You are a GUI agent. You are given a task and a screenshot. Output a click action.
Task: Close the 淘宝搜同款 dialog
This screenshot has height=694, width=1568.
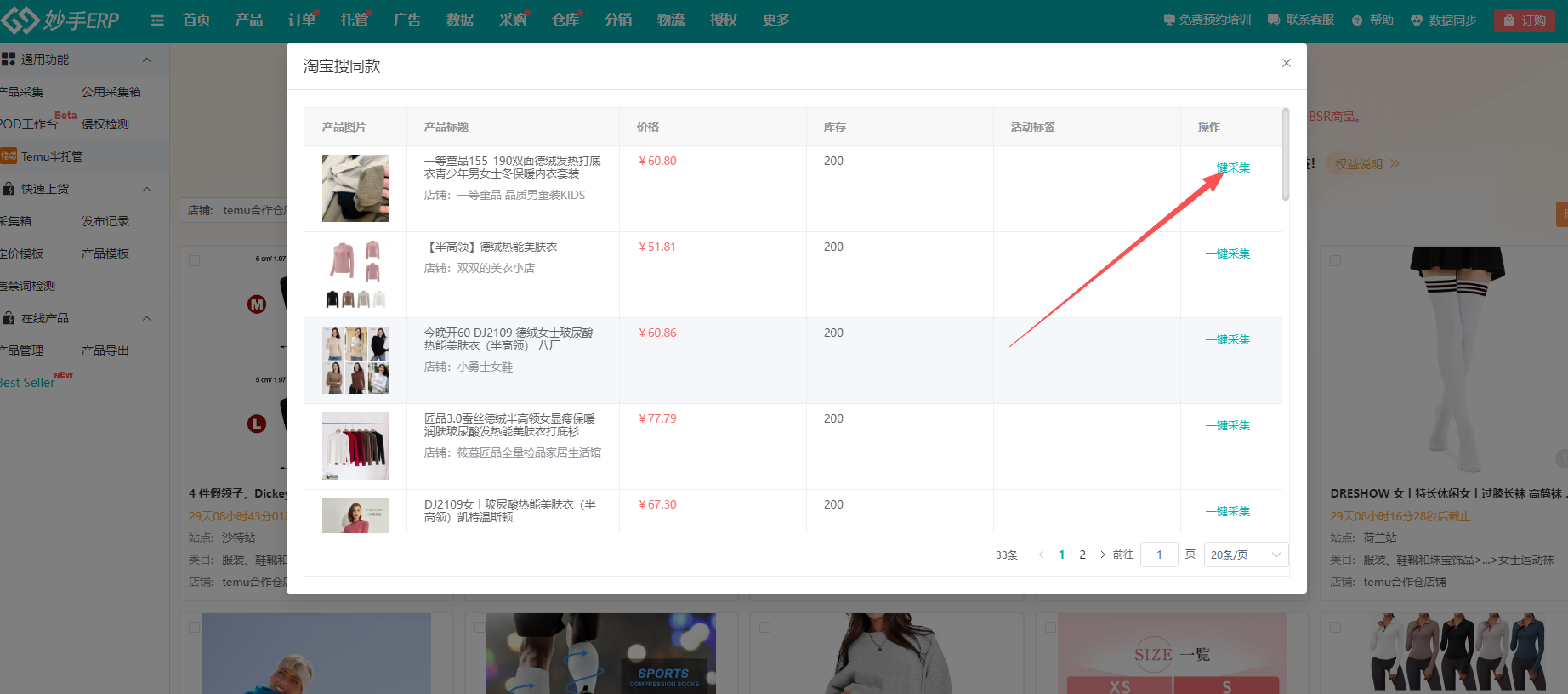(x=1286, y=63)
